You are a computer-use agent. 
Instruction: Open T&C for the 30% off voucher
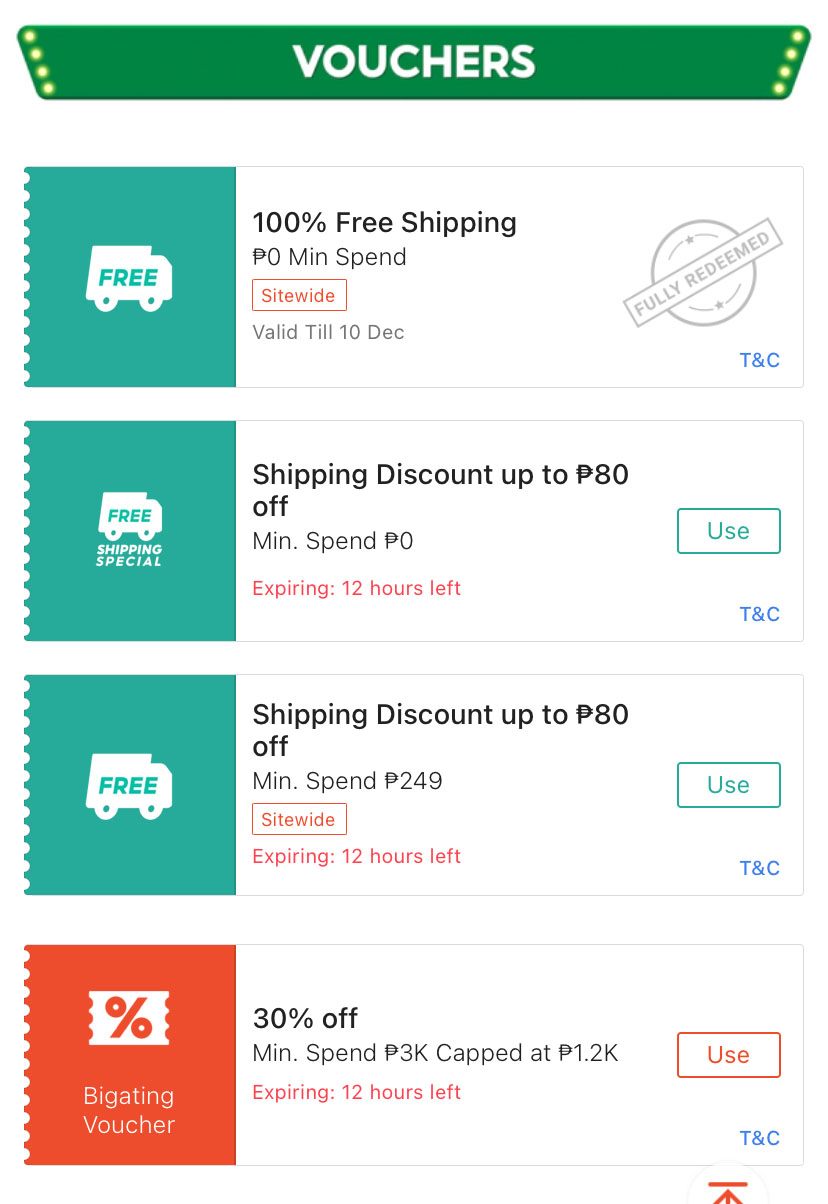coord(760,1138)
